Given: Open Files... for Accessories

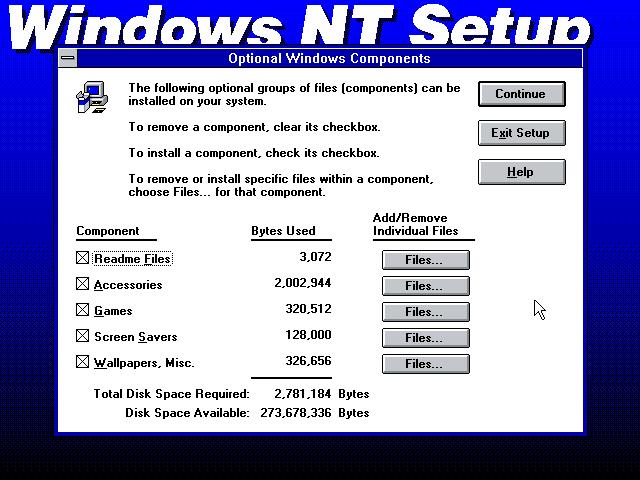Looking at the screenshot, I should pyautogui.click(x=425, y=286).
